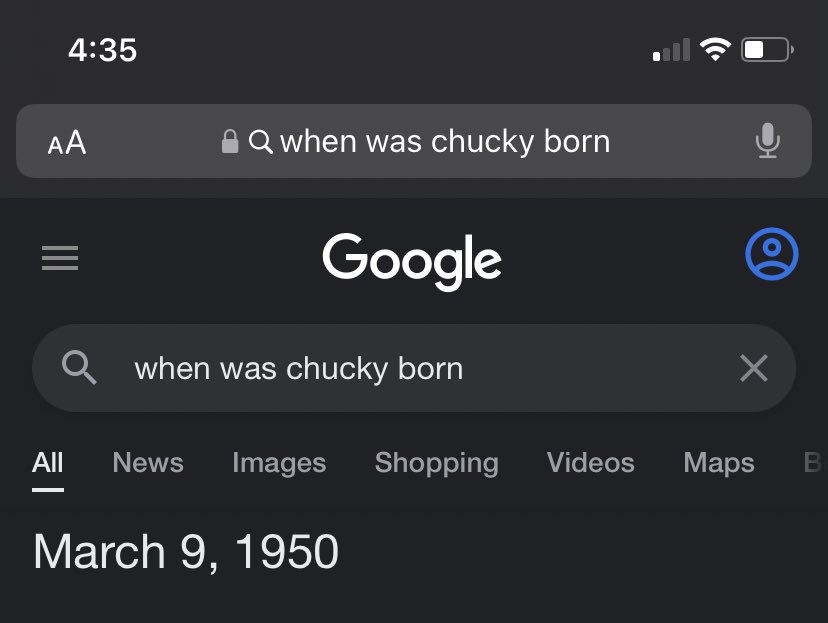Open the Google hamburger menu
The height and width of the screenshot is (623, 828).
[x=60, y=258]
